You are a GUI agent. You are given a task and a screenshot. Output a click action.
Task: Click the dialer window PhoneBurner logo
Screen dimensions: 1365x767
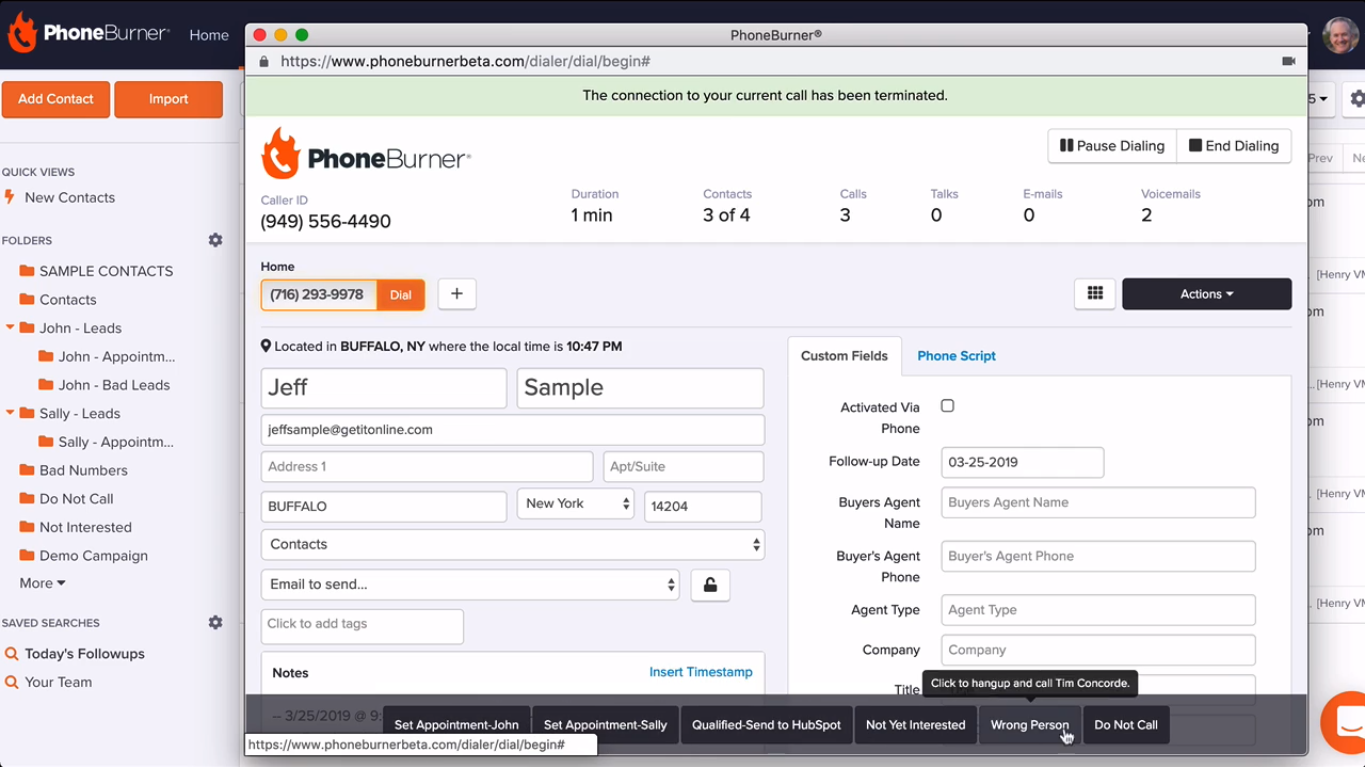(x=366, y=156)
